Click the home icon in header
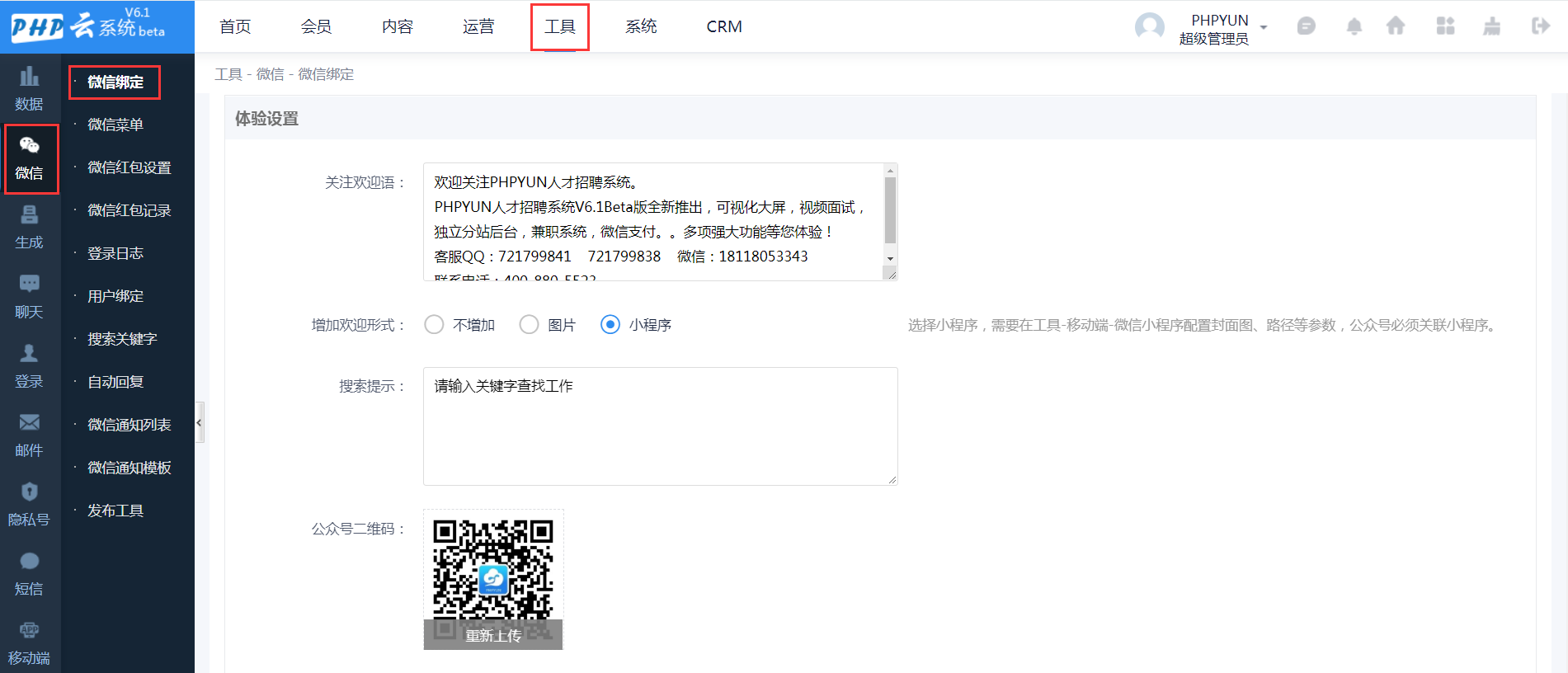The image size is (1568, 673). 1396,26
